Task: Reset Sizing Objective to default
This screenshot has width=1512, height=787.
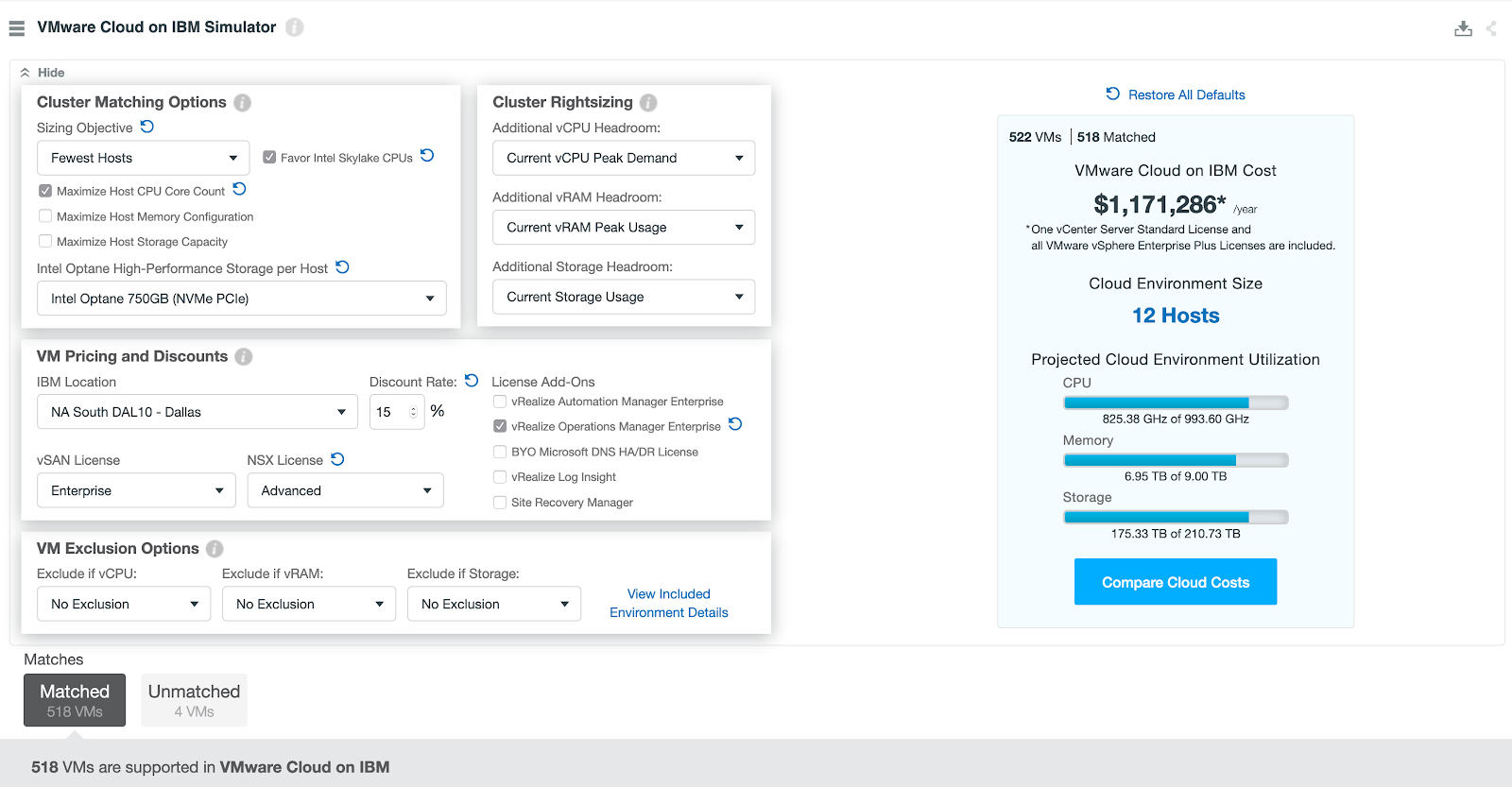Action: pos(147,127)
